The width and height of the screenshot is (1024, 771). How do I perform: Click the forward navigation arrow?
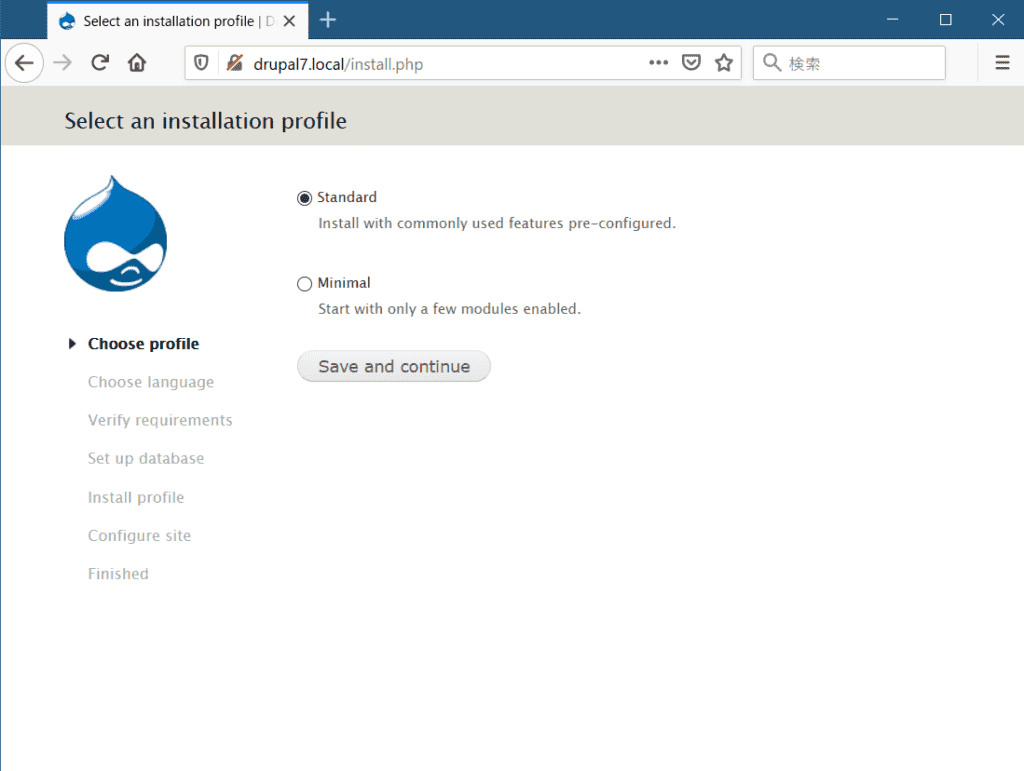(63, 63)
